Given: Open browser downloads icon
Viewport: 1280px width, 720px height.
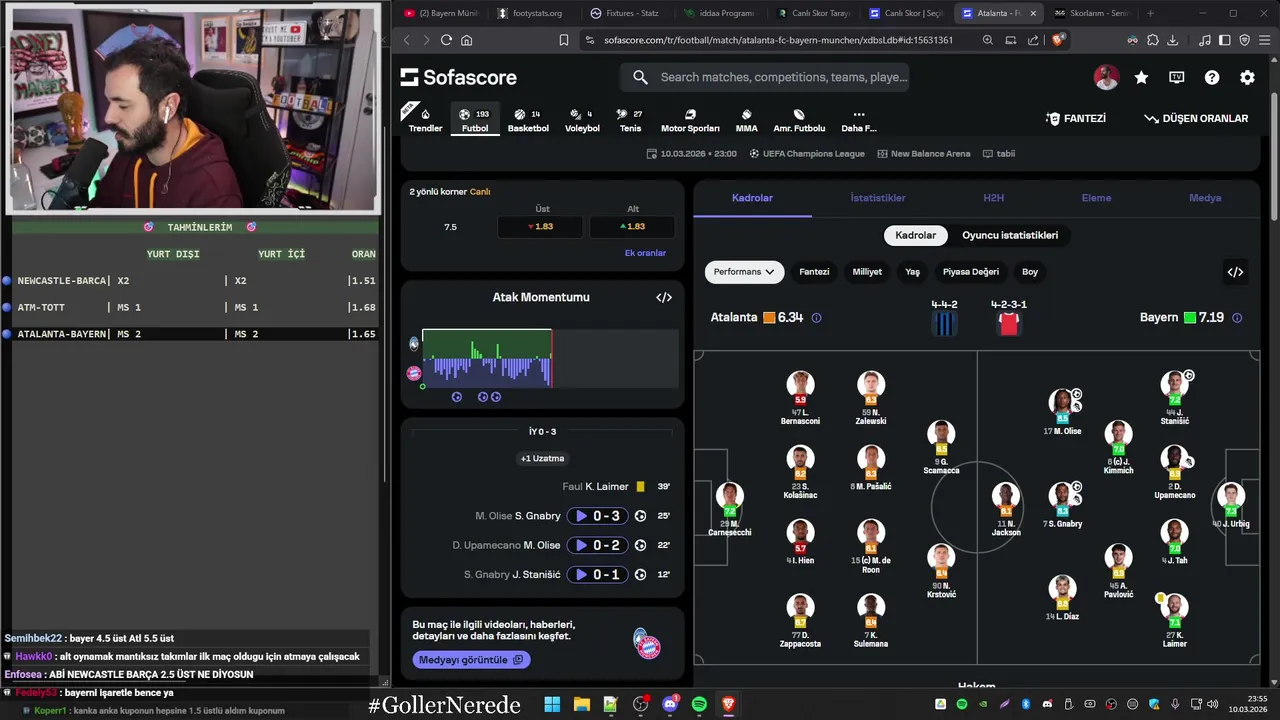Looking at the screenshot, I should point(1172,40).
